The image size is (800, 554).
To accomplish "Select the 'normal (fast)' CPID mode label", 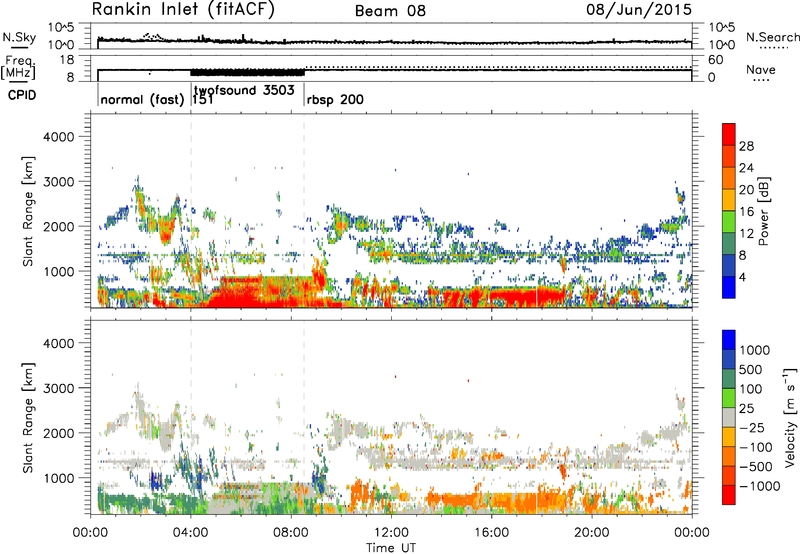I will click(142, 99).
